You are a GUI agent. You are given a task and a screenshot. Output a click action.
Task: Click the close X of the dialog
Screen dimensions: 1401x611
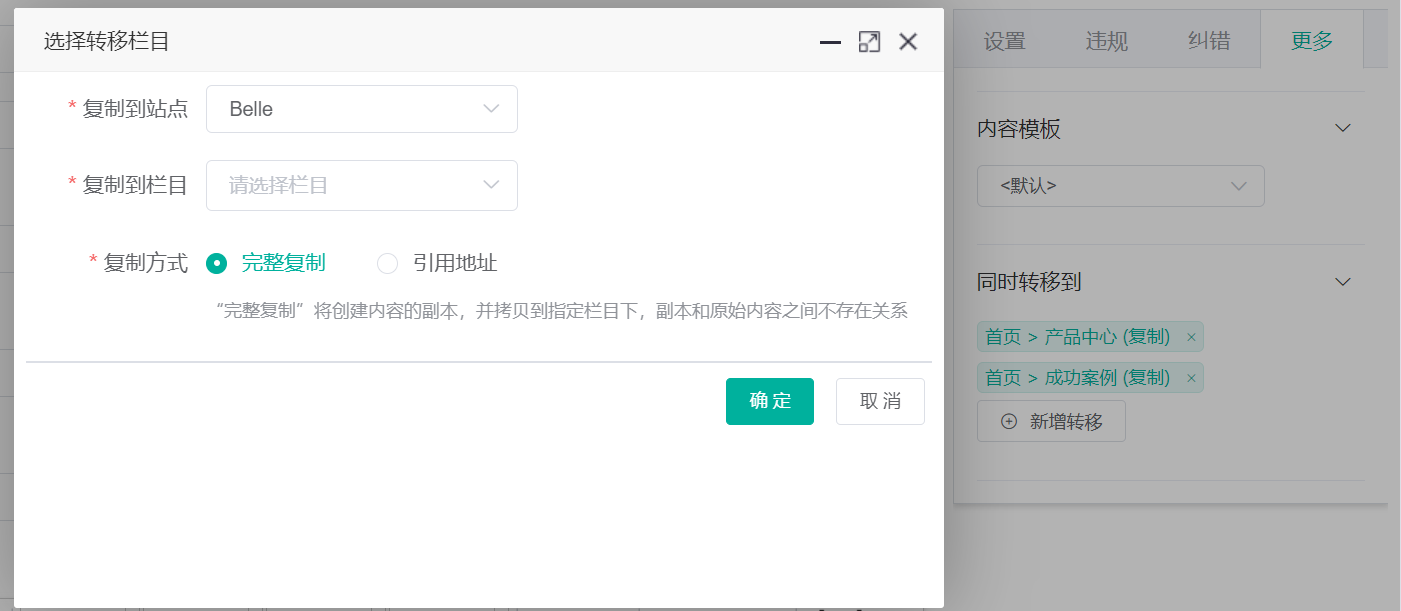907,41
